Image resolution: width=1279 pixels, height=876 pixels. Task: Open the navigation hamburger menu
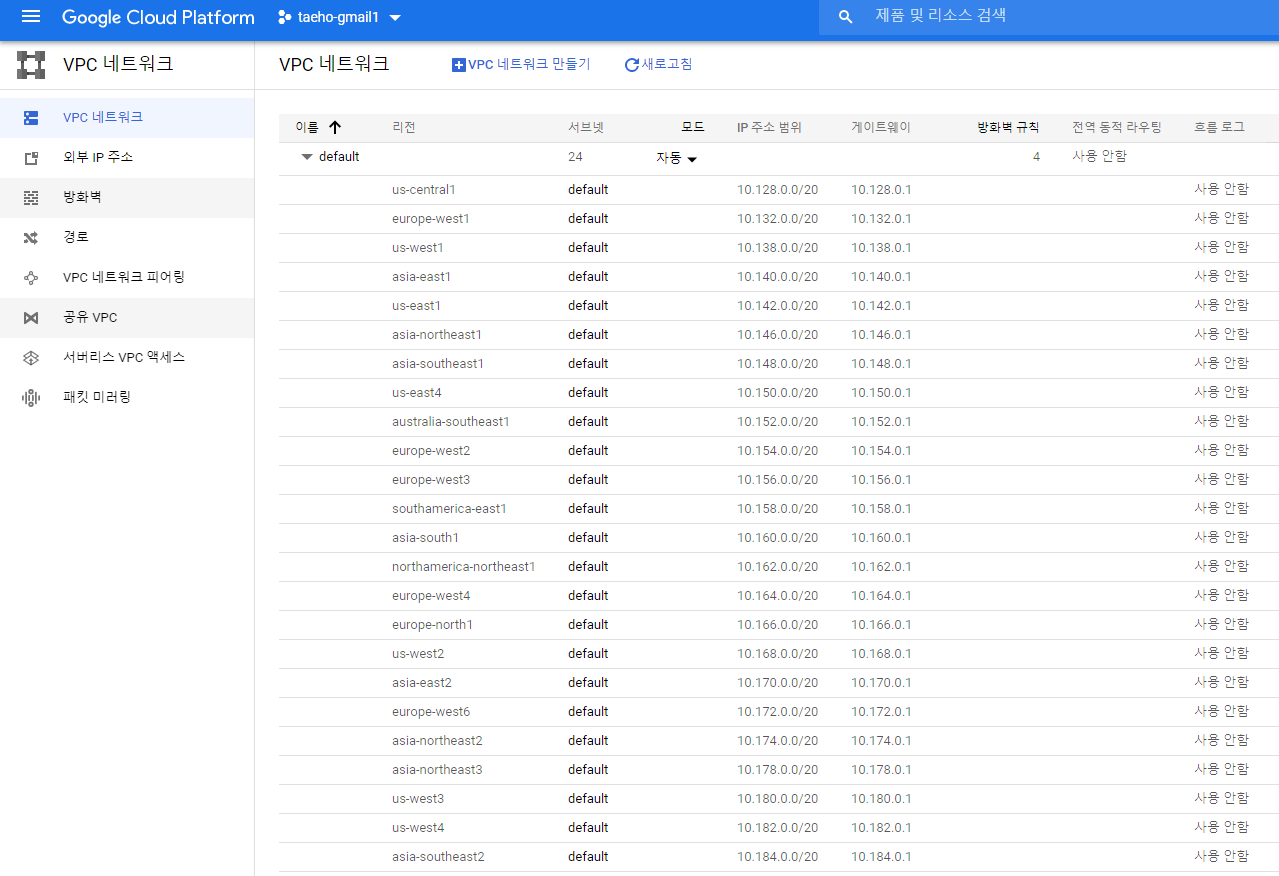tap(30, 17)
